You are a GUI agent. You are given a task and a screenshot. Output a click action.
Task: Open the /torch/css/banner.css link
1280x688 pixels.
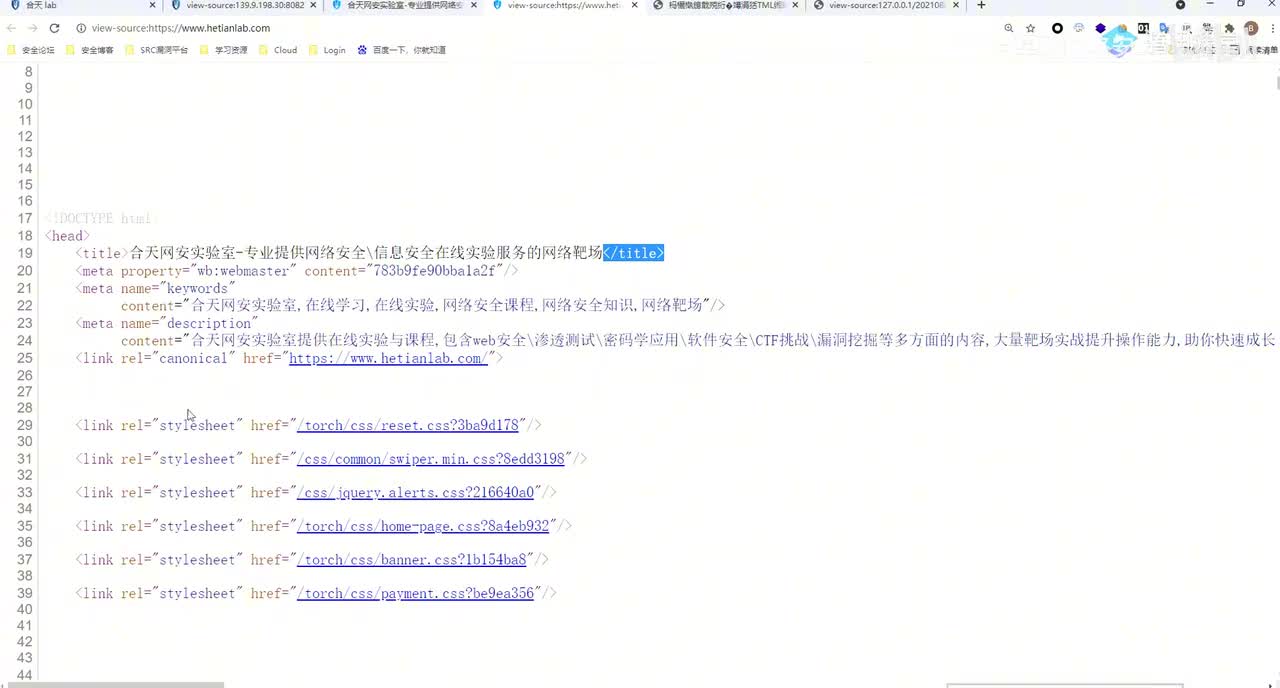pyautogui.click(x=412, y=560)
